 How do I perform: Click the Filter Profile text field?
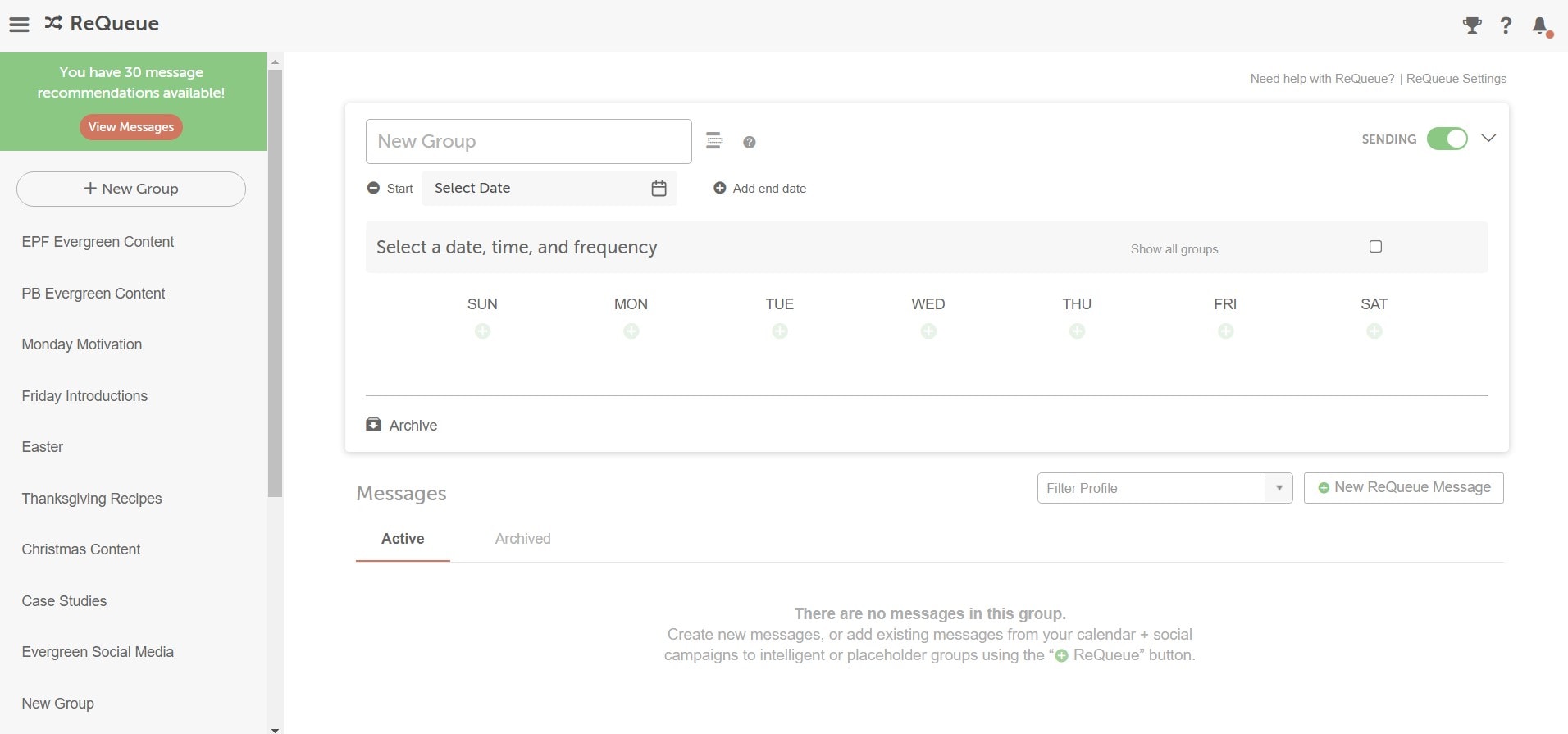1151,488
